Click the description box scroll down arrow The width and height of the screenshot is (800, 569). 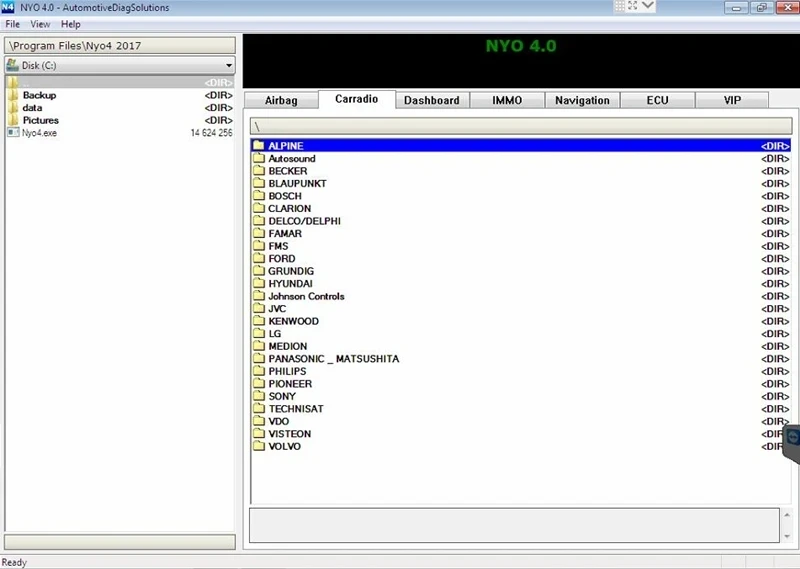[x=787, y=536]
